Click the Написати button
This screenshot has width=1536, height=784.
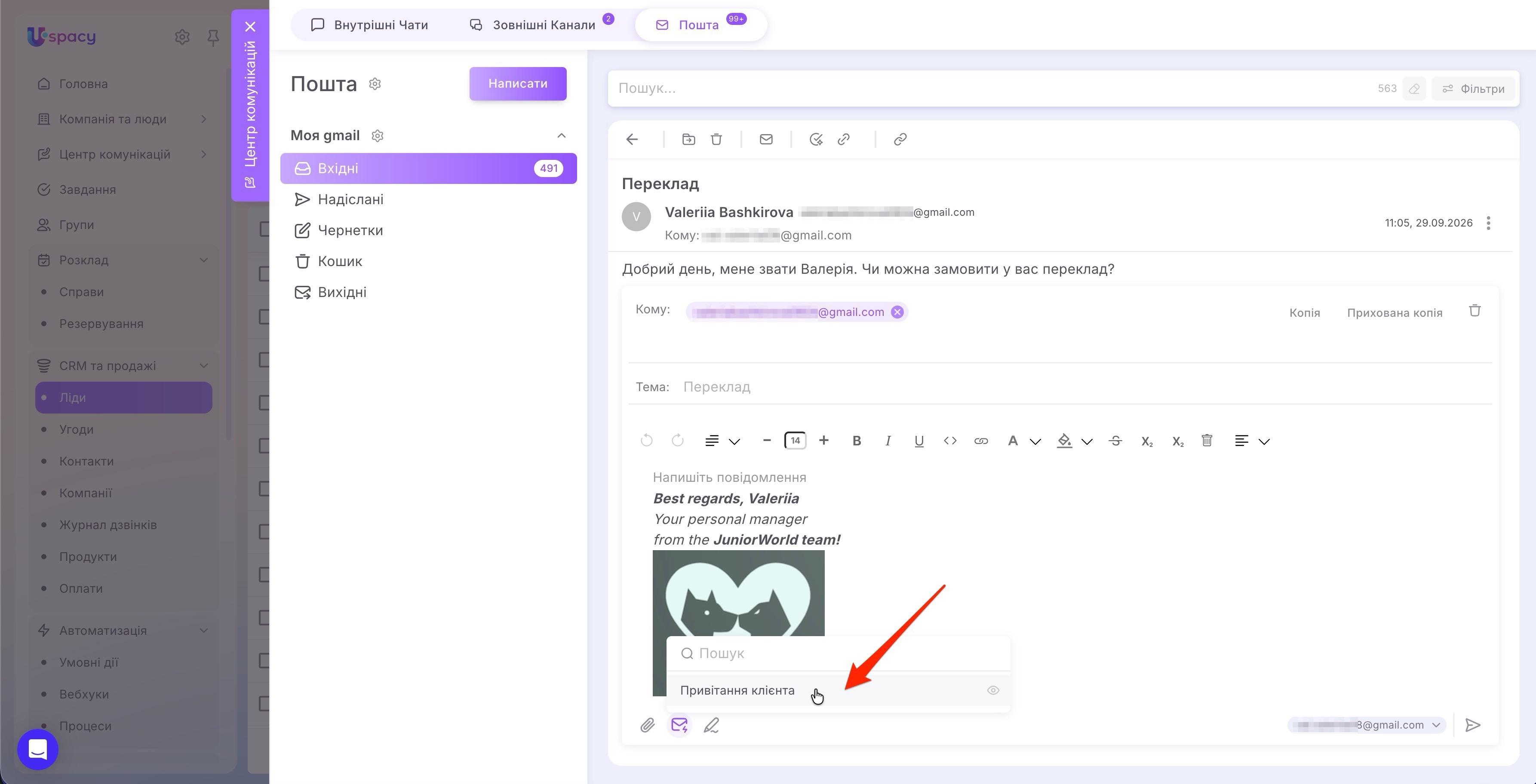(x=518, y=84)
